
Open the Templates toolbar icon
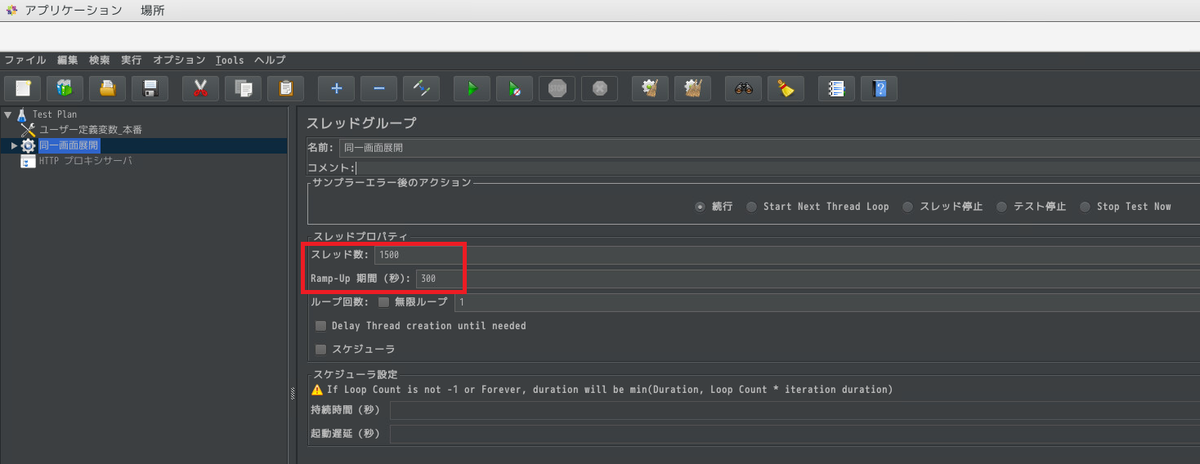[x=65, y=88]
